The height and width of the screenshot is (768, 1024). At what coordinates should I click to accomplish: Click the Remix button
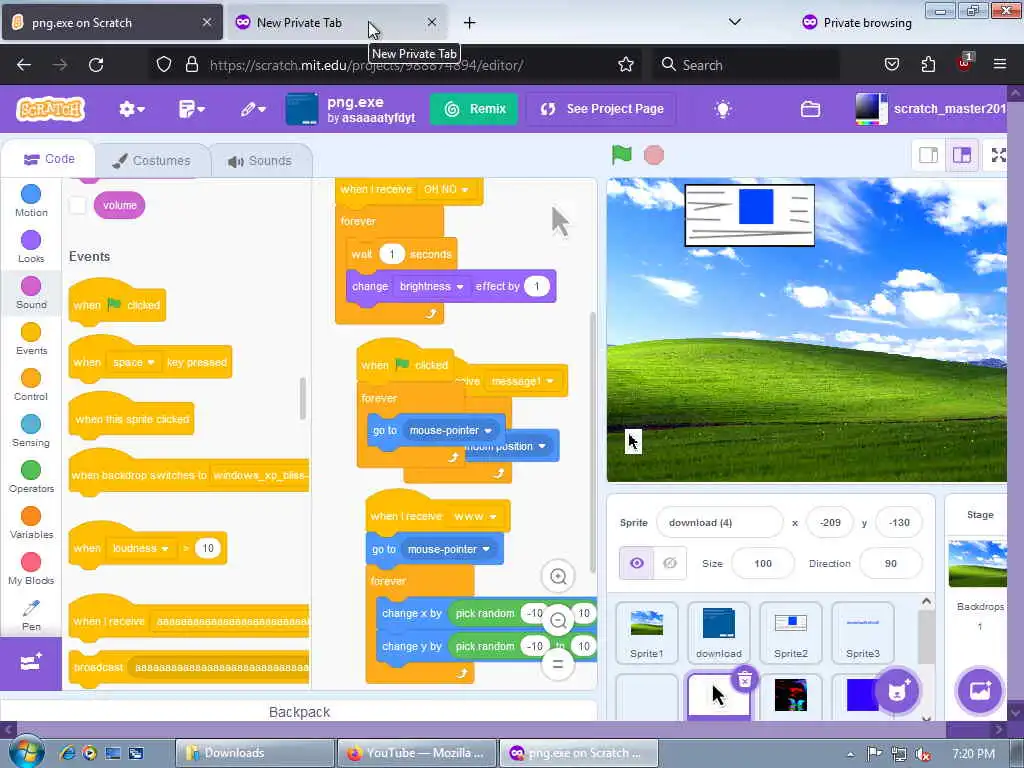coord(474,109)
